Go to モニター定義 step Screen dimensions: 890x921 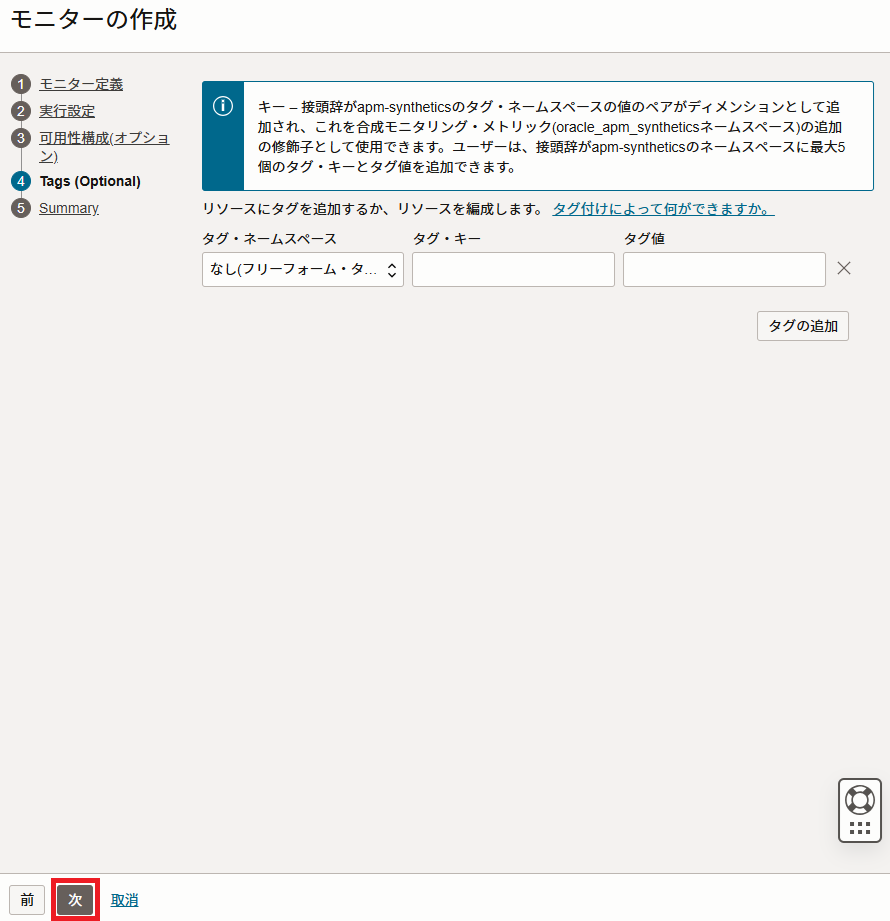(x=81, y=85)
